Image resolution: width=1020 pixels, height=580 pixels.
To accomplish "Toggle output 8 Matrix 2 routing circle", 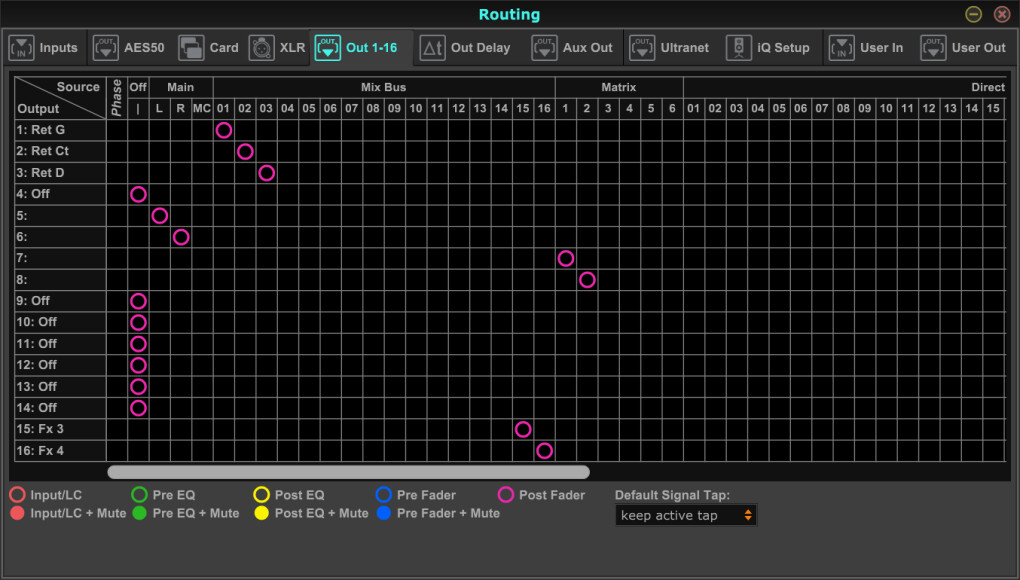I will [x=587, y=280].
